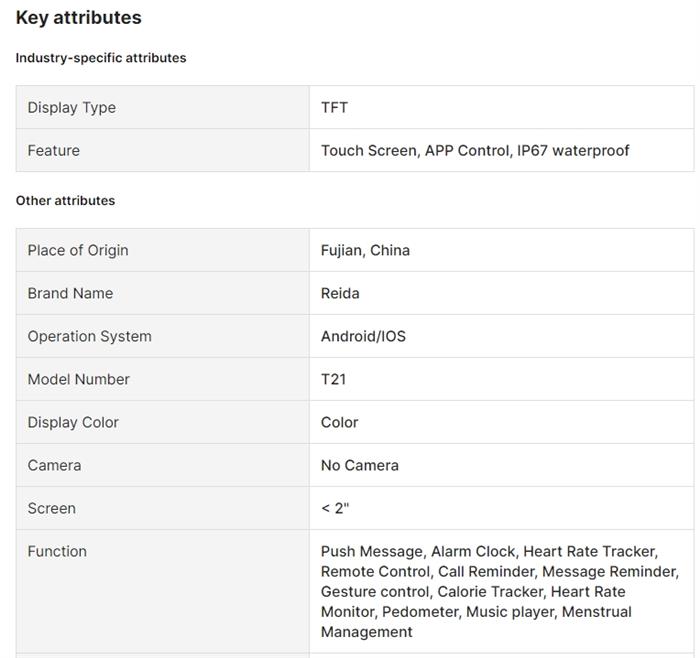Click the Operation System label
Screen dimensions: 700x658
[90, 337]
